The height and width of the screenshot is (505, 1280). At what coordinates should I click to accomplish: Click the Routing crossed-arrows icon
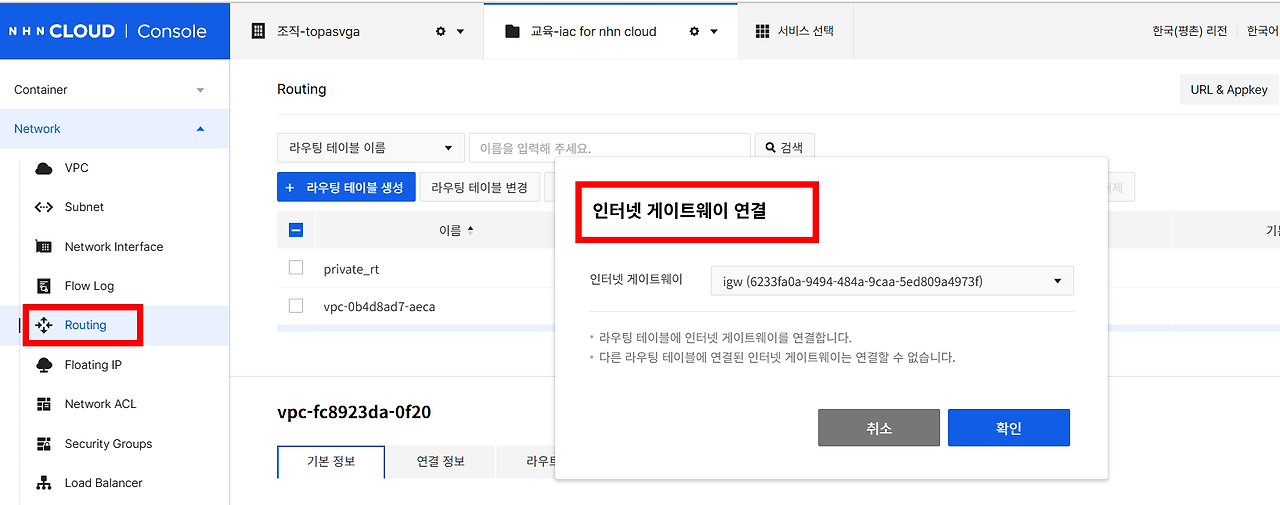(44, 325)
